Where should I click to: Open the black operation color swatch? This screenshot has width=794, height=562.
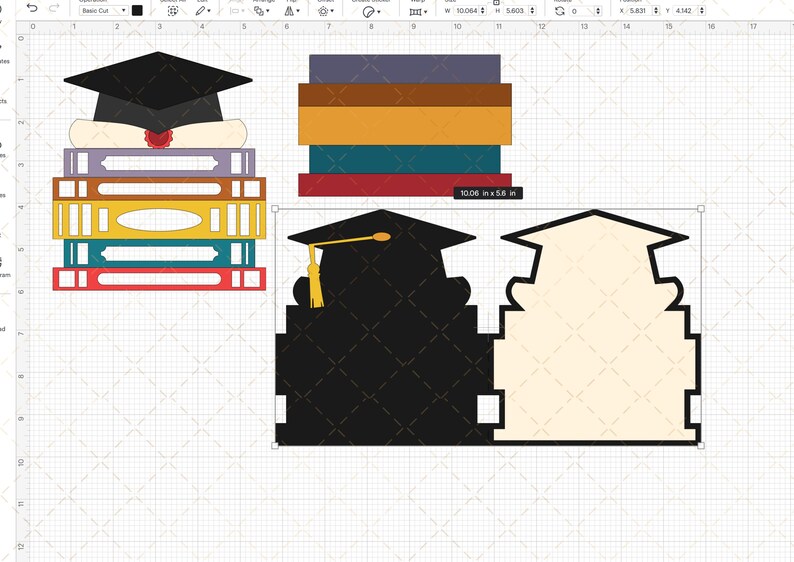coord(137,11)
